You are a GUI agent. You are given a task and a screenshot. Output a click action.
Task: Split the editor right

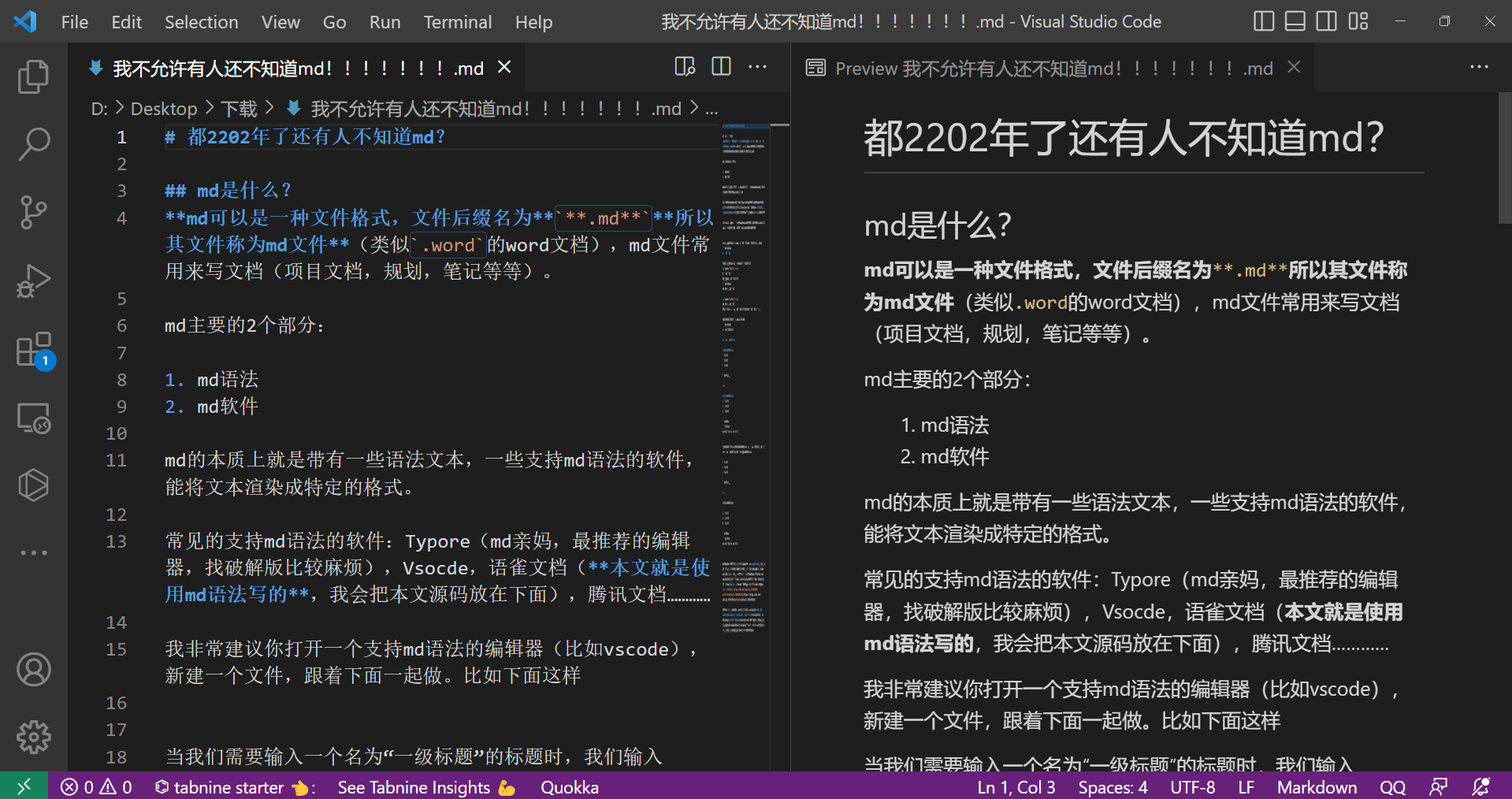point(721,67)
